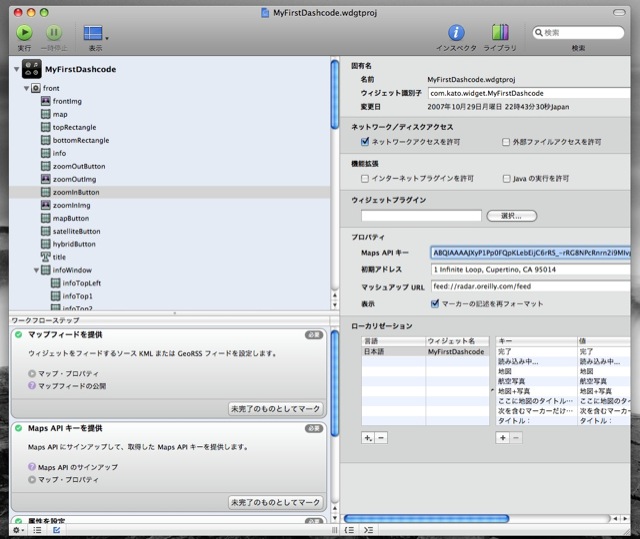Image resolution: width=640 pixels, height=539 pixels.
Task: Select the zoomInButton row
Action: click(x=169, y=192)
